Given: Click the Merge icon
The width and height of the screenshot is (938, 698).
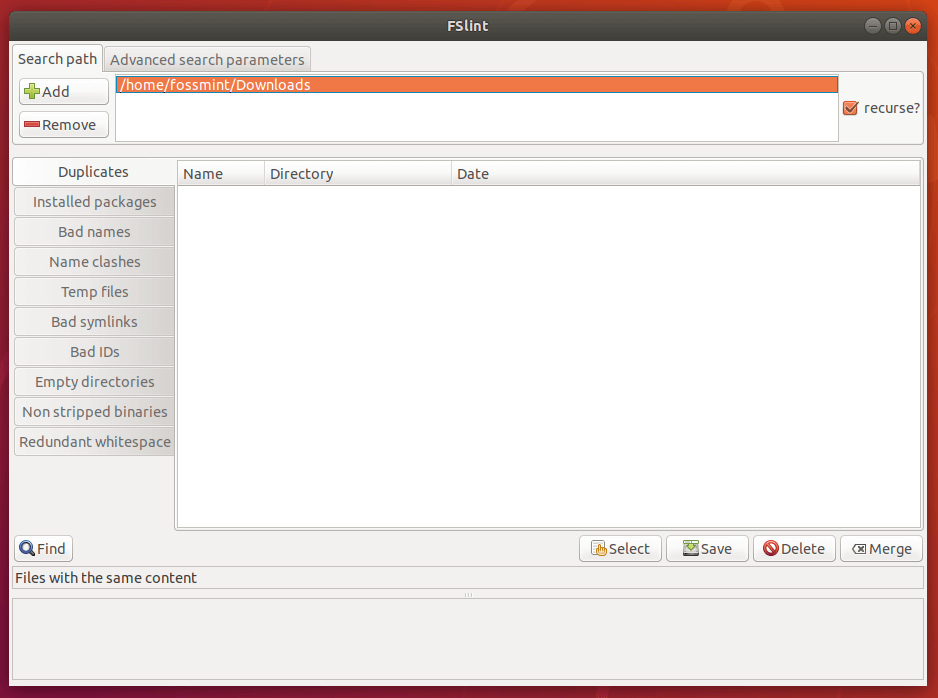Looking at the screenshot, I should coord(860,548).
